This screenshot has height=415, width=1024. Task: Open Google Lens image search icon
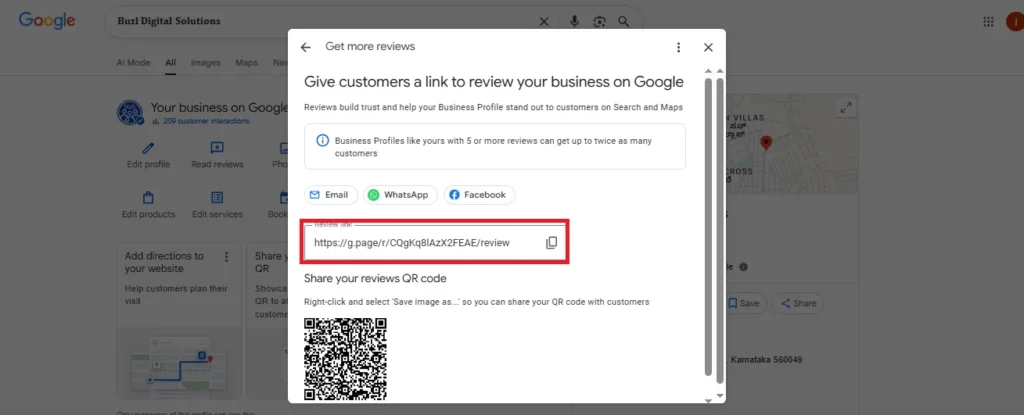(600, 22)
